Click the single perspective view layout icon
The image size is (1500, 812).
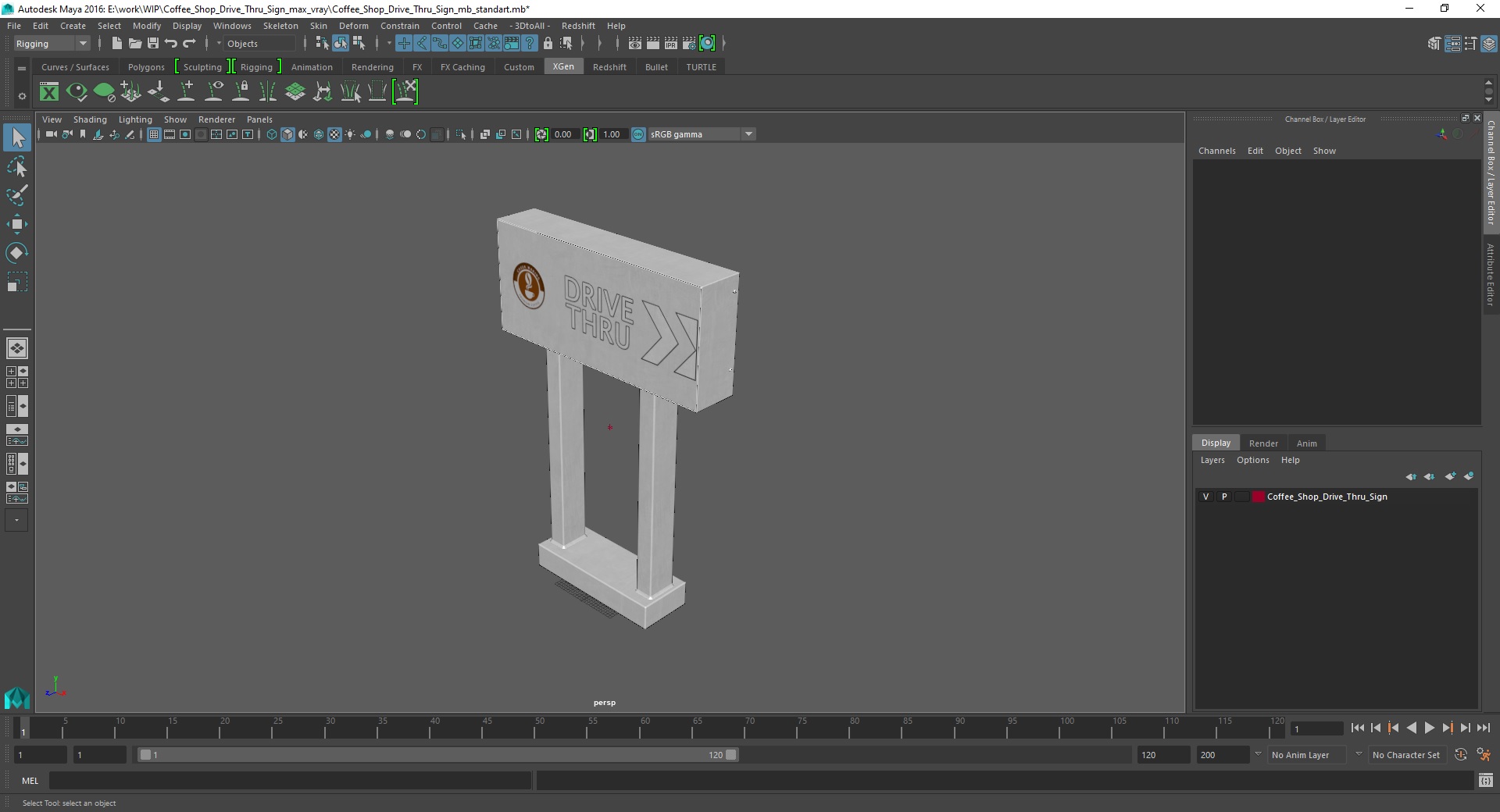[x=16, y=348]
